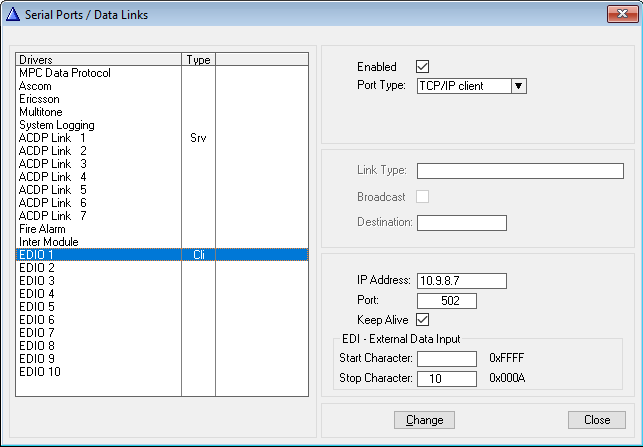Click the 0xFFFF hex value
This screenshot has width=643, height=447.
506,358
